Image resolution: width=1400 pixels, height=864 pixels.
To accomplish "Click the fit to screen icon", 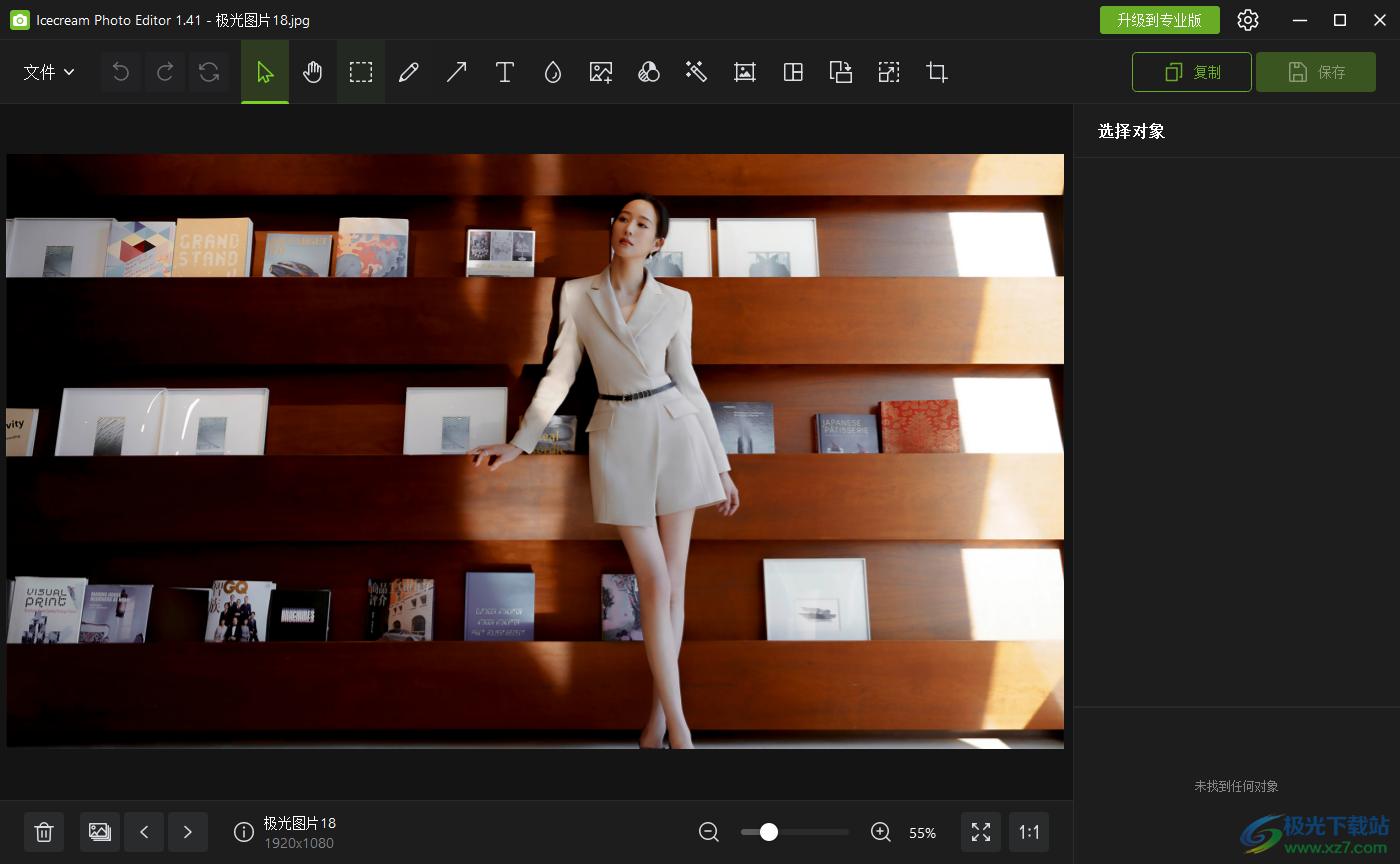I will click(981, 832).
